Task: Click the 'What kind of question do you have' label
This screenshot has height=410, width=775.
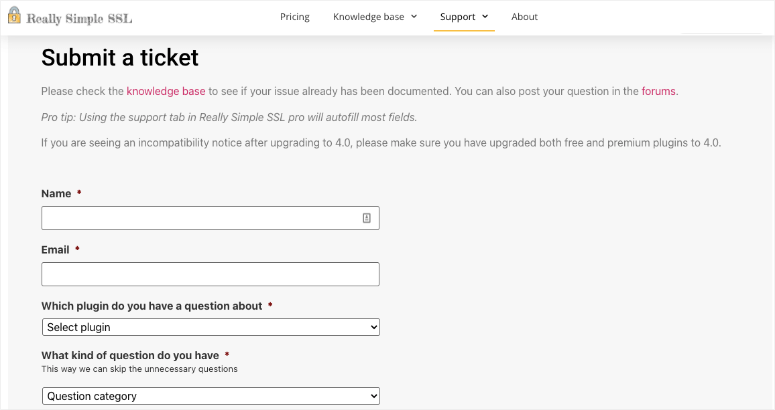Action: click(x=130, y=356)
